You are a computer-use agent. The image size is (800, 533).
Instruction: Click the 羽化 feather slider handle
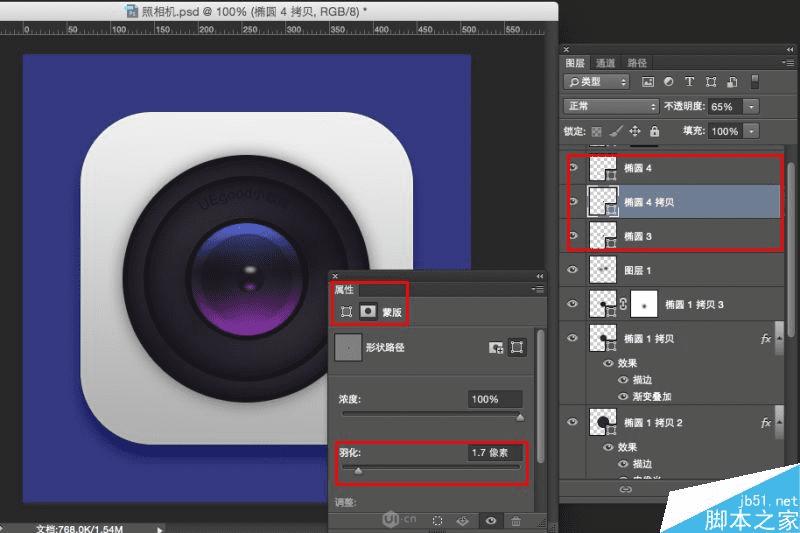(358, 470)
